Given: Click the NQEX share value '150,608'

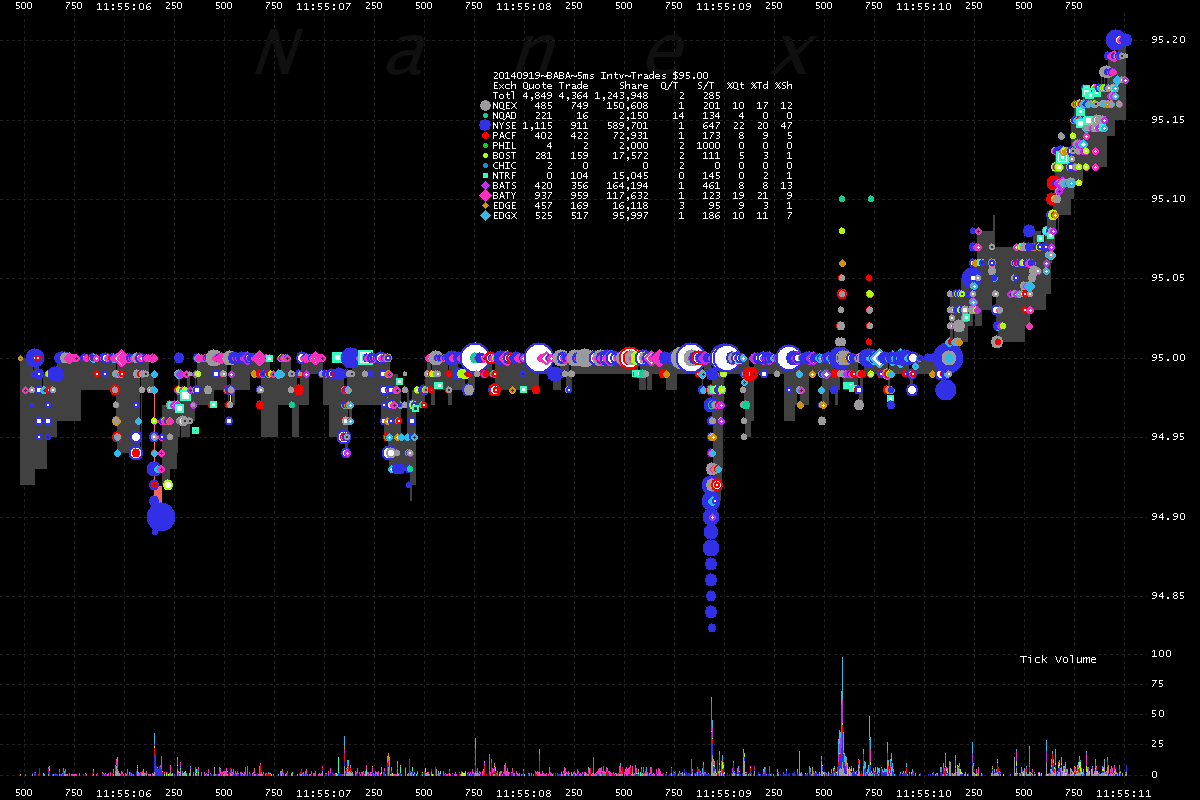Looking at the screenshot, I should click(x=628, y=105).
